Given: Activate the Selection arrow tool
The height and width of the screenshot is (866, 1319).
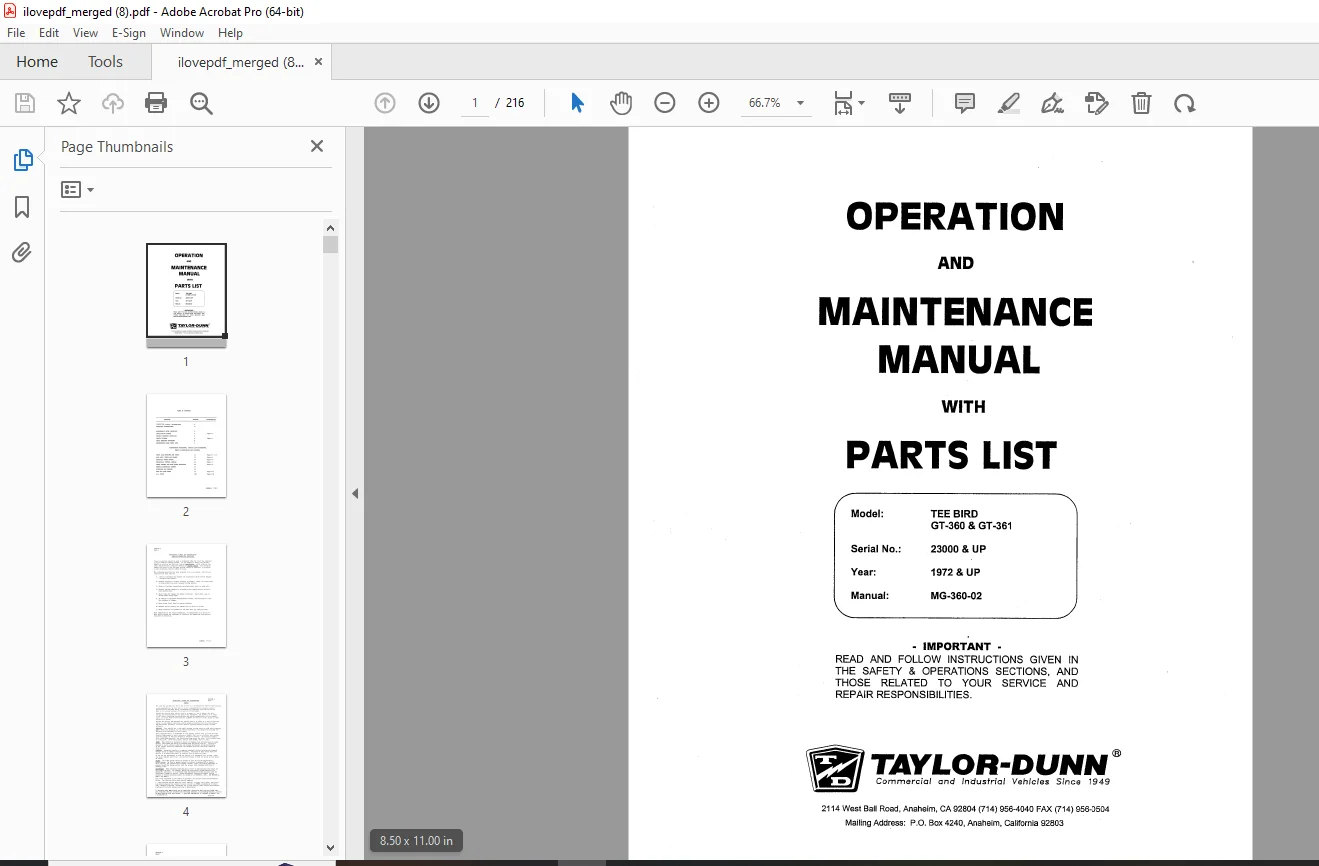Looking at the screenshot, I should click(577, 103).
